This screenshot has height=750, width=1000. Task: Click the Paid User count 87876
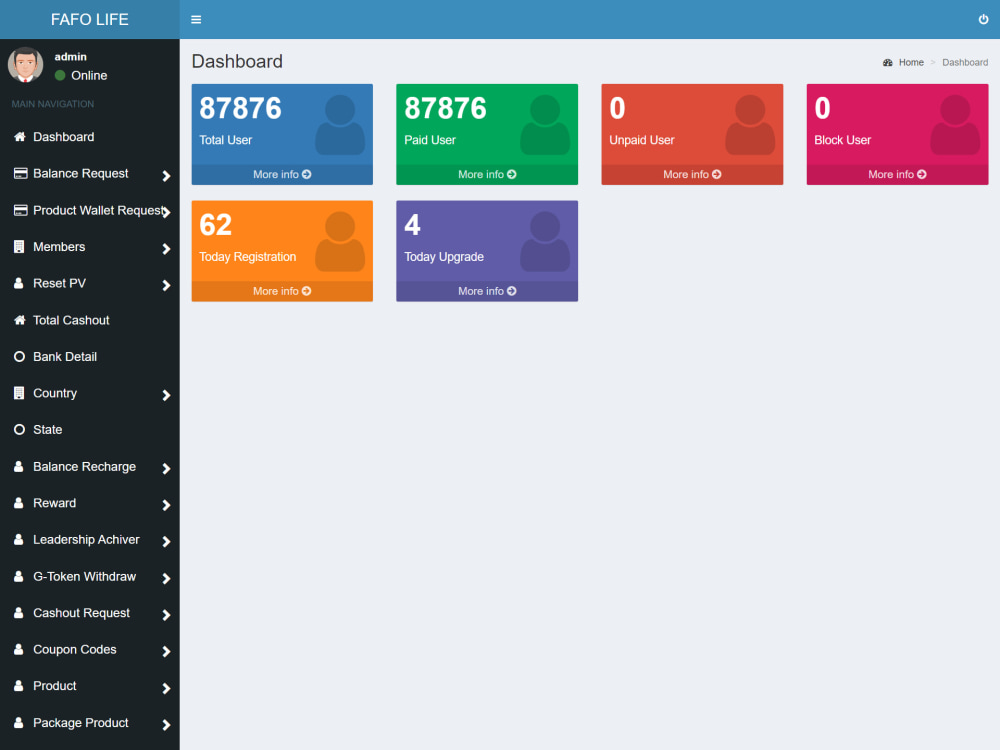click(445, 108)
